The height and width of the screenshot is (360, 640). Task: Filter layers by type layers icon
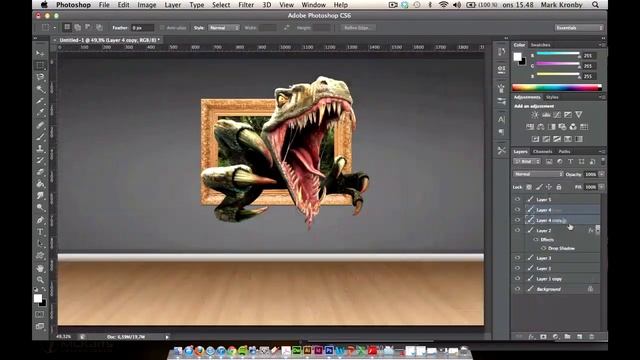(571, 162)
